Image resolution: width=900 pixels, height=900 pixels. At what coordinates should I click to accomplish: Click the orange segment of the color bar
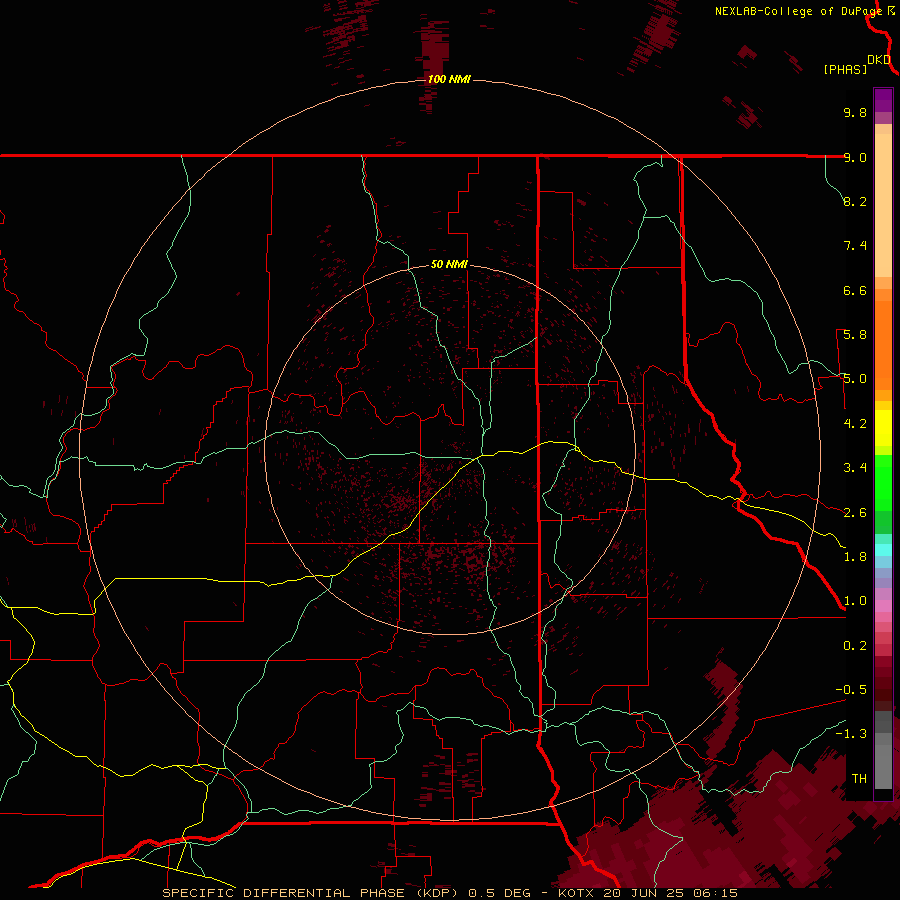[x=883, y=345]
